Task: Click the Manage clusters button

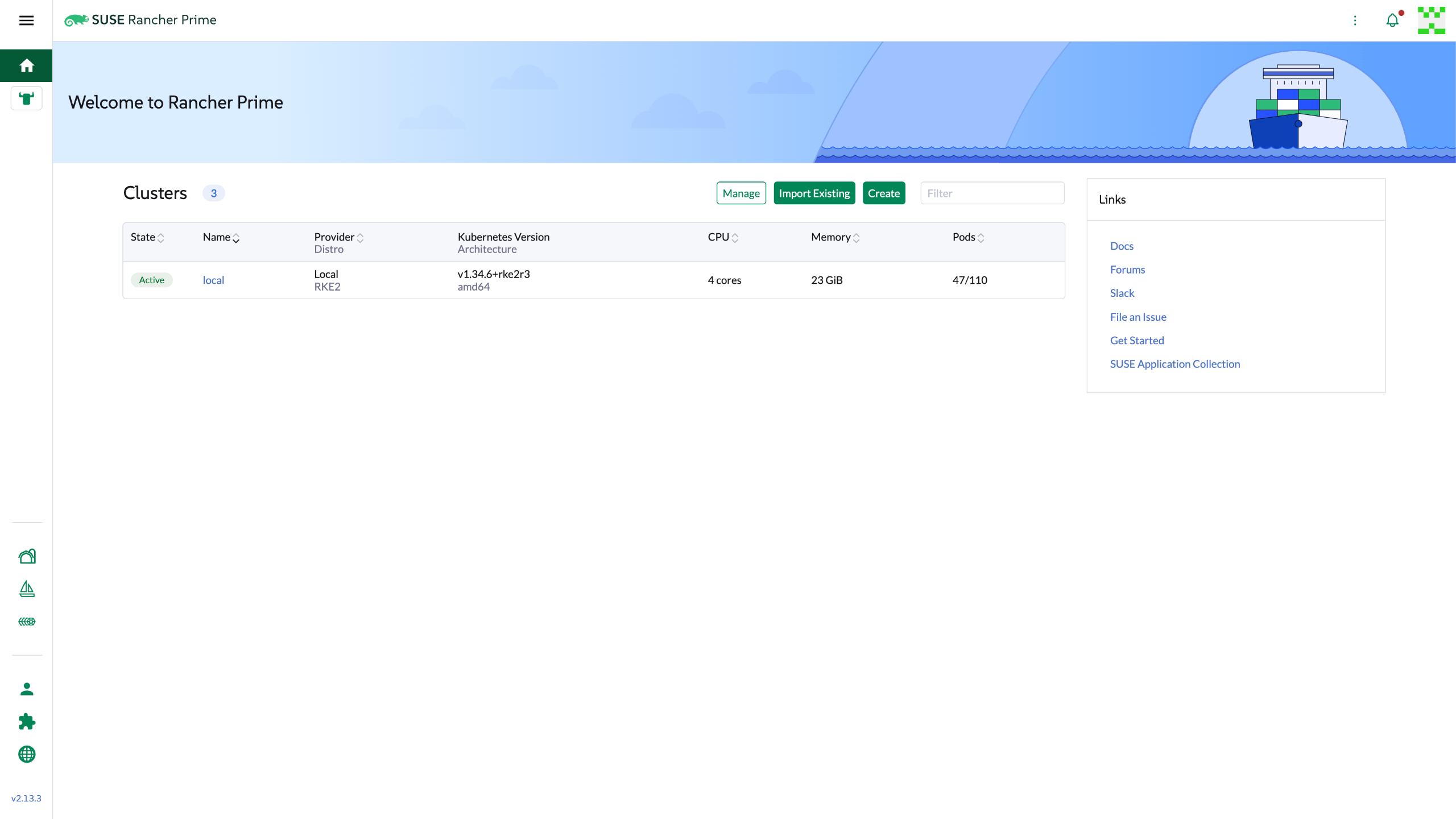Action: click(x=741, y=193)
